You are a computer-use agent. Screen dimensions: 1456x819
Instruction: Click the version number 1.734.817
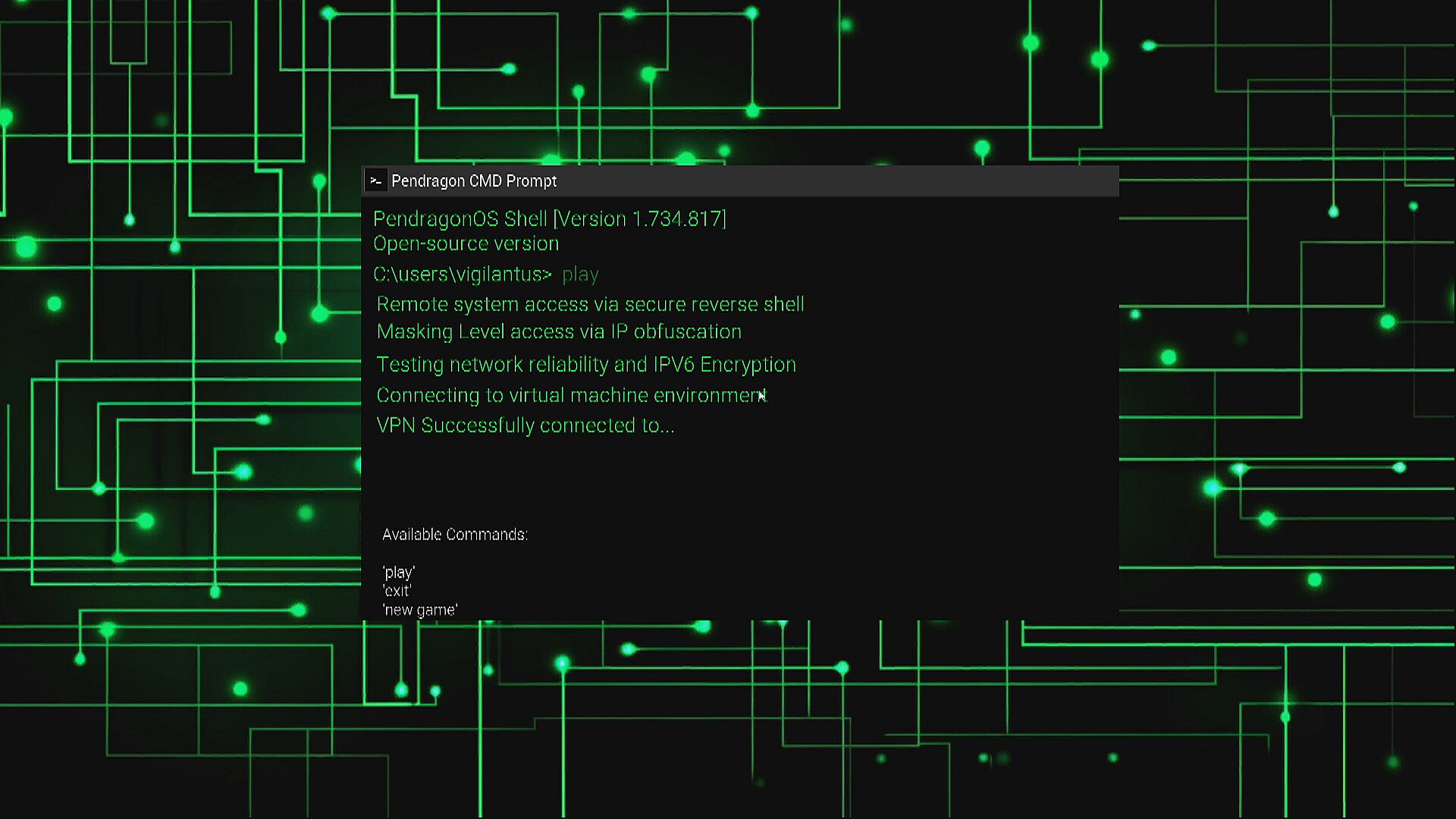point(676,219)
